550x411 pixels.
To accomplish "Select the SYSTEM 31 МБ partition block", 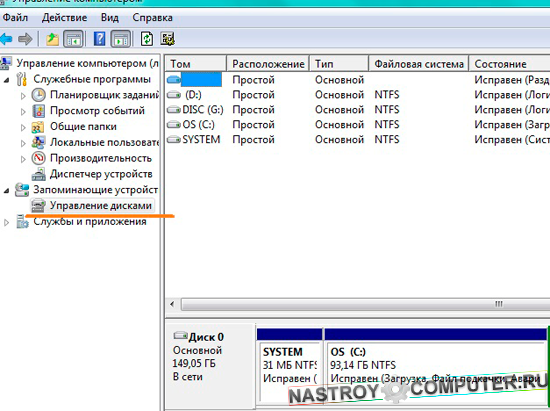I will pyautogui.click(x=289, y=368).
